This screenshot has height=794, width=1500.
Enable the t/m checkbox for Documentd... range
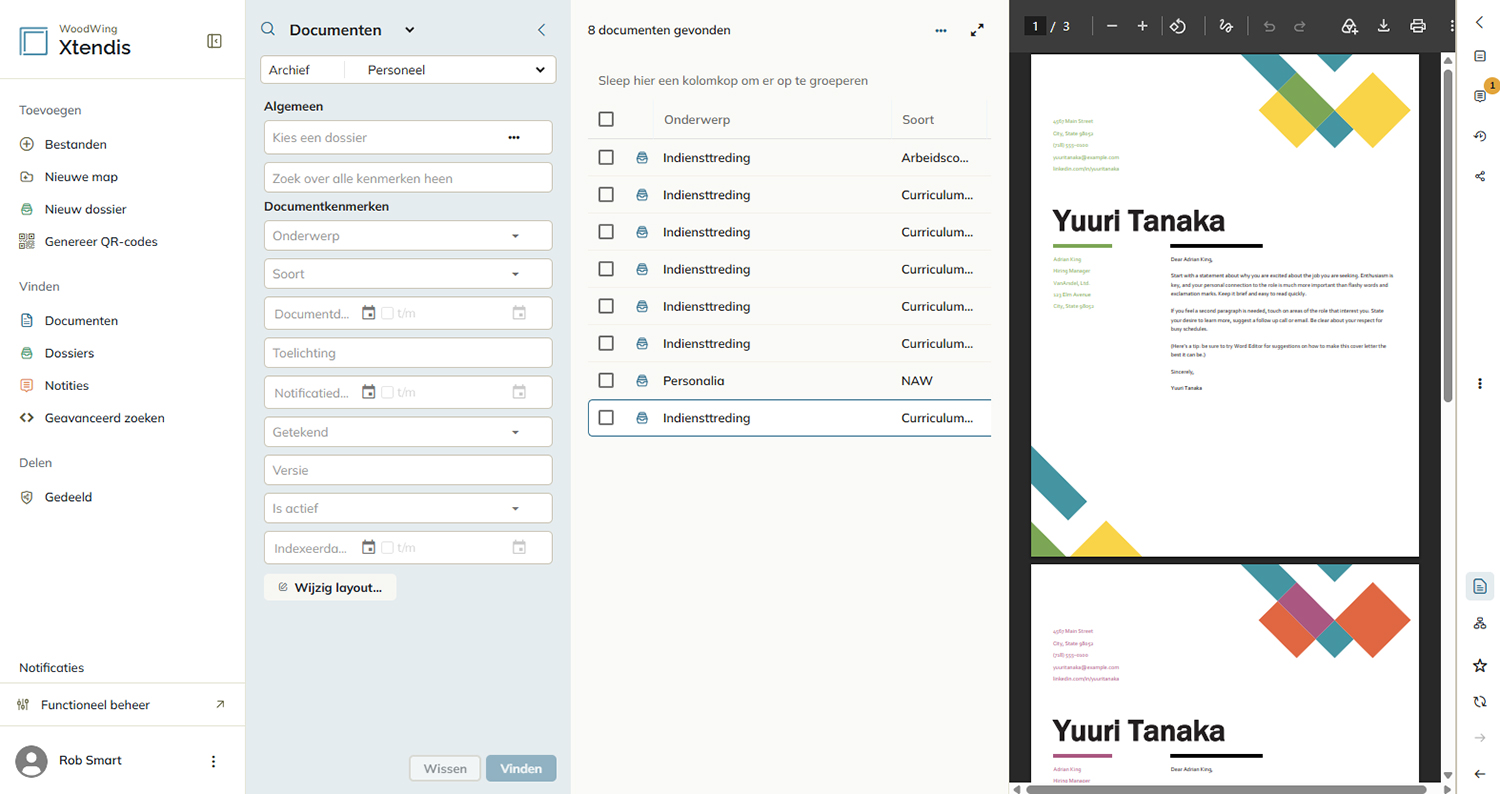[387, 313]
